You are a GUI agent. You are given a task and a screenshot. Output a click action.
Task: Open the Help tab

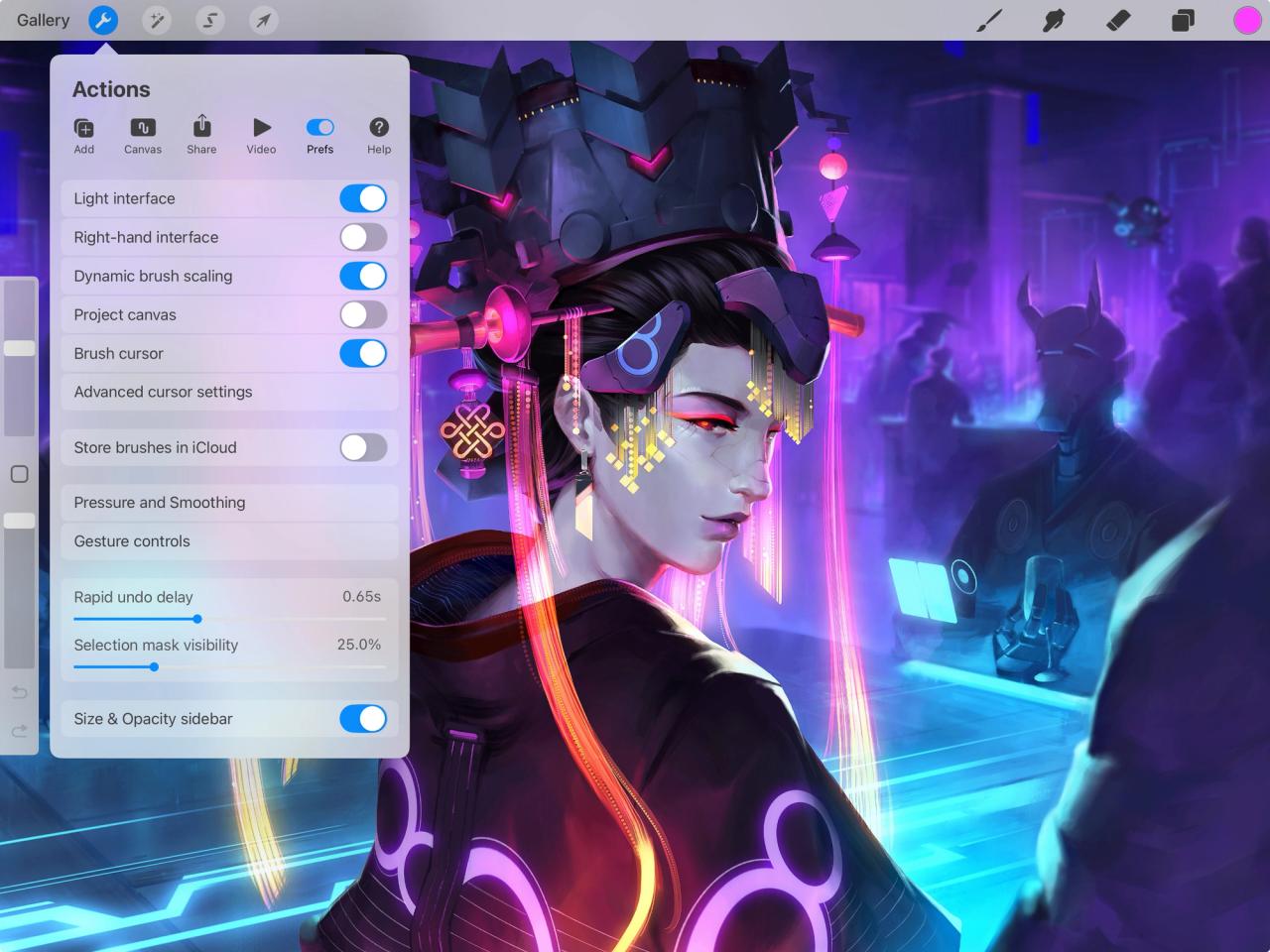point(379,136)
